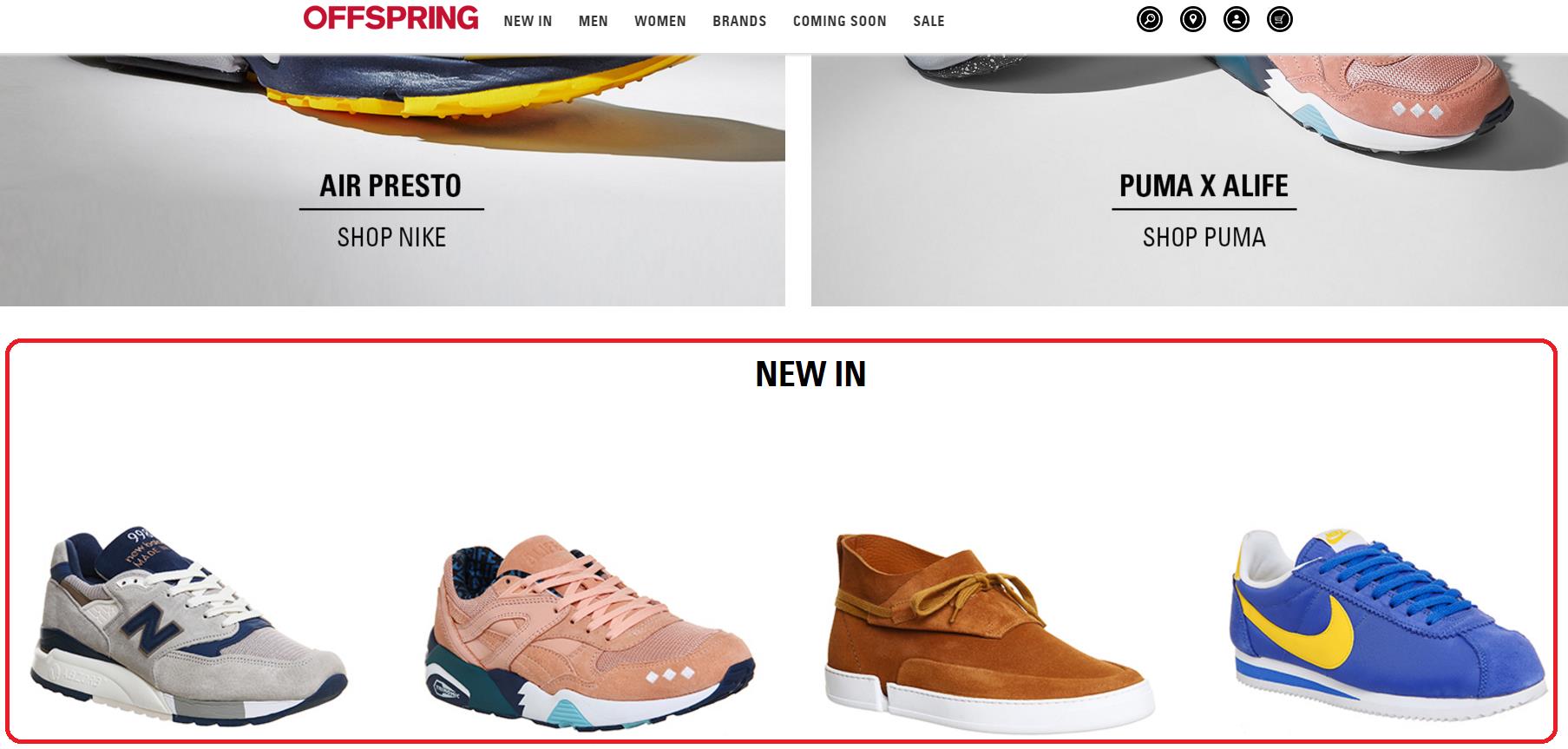Open the user account icon

(x=1236, y=19)
